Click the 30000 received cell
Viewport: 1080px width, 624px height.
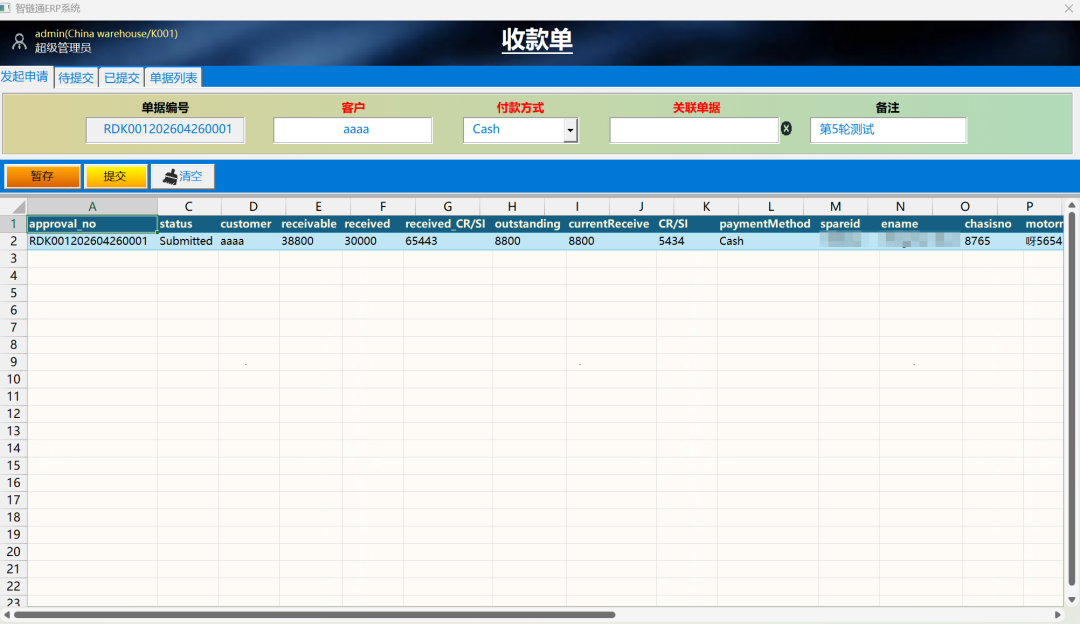pyautogui.click(x=373, y=241)
